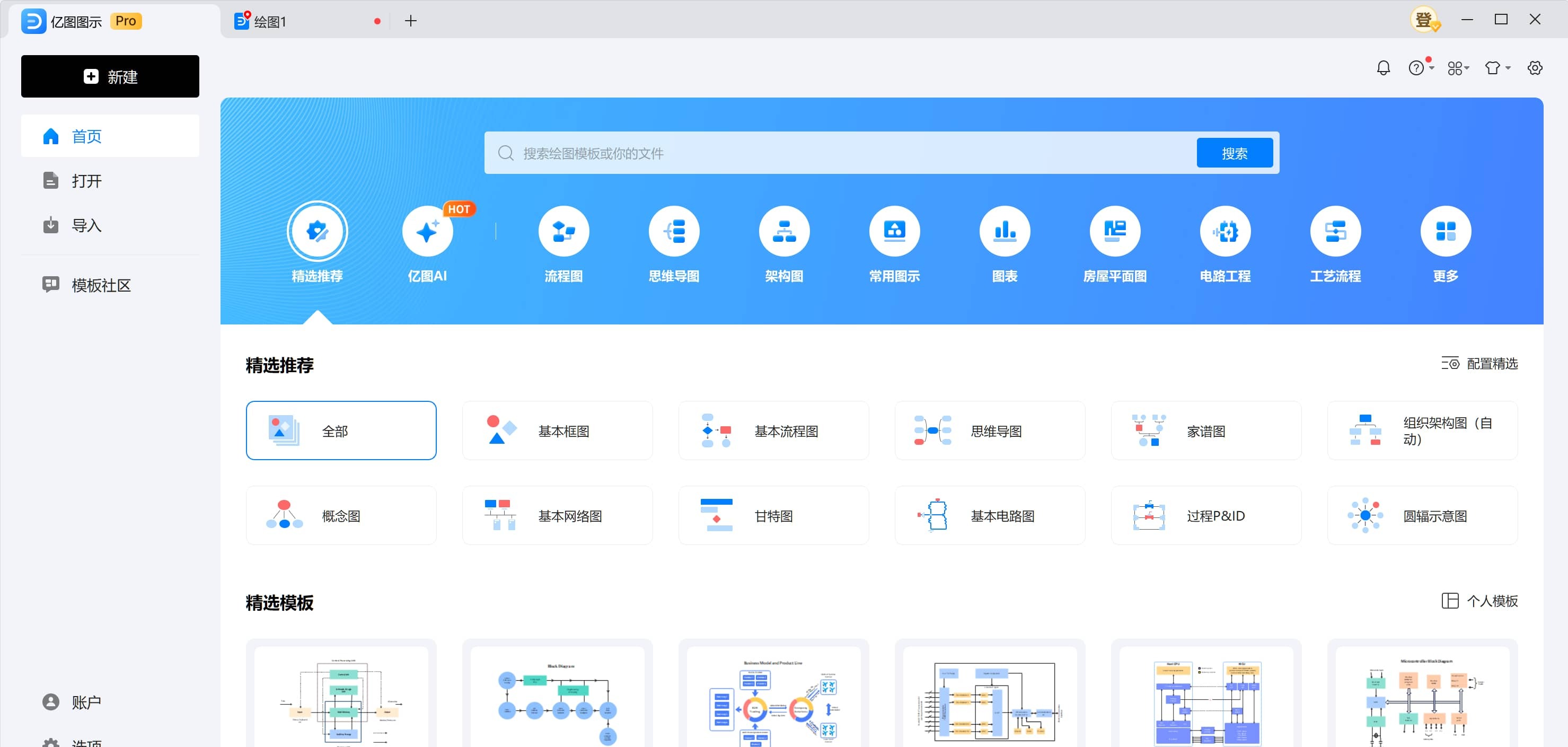Choose the 家谱图 card
Image resolution: width=1568 pixels, height=747 pixels.
pos(1206,430)
